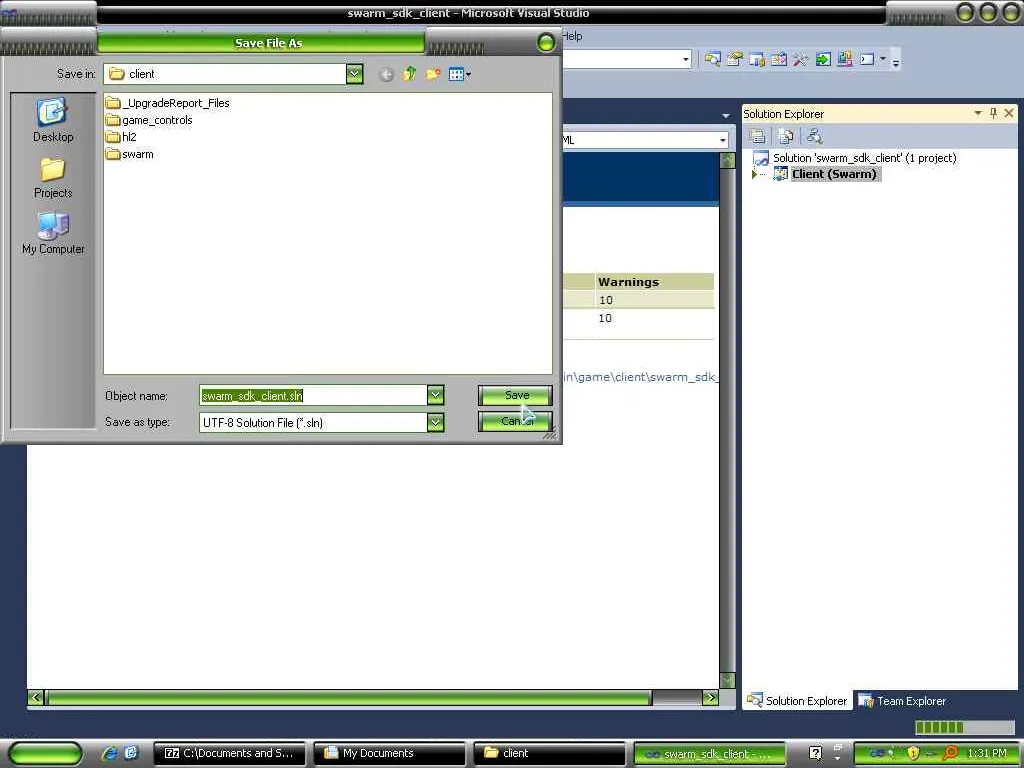Open the Views menu icon in Save dialog
The height and width of the screenshot is (768, 1024).
pyautogui.click(x=460, y=74)
